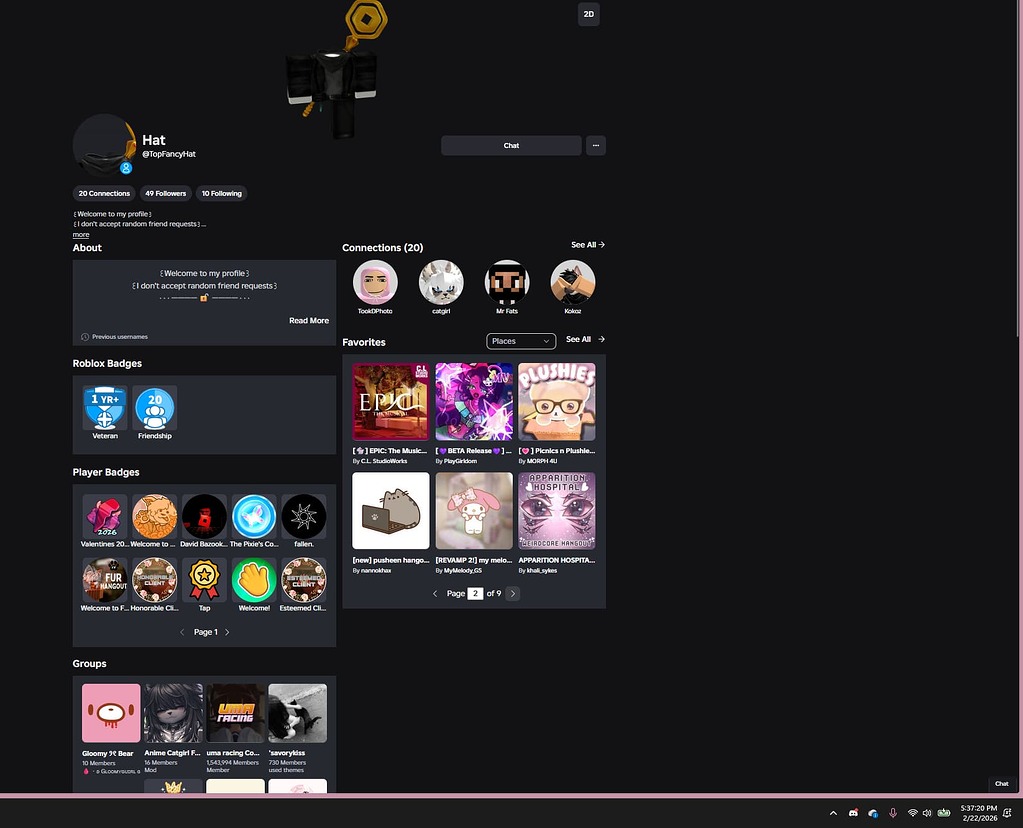Screen dimensions: 1023x828
Task: Open Discord from the system tray
Action: coord(853,813)
